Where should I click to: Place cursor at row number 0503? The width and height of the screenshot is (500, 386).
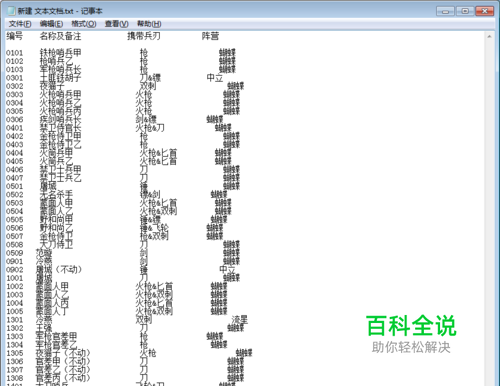click(x=15, y=203)
